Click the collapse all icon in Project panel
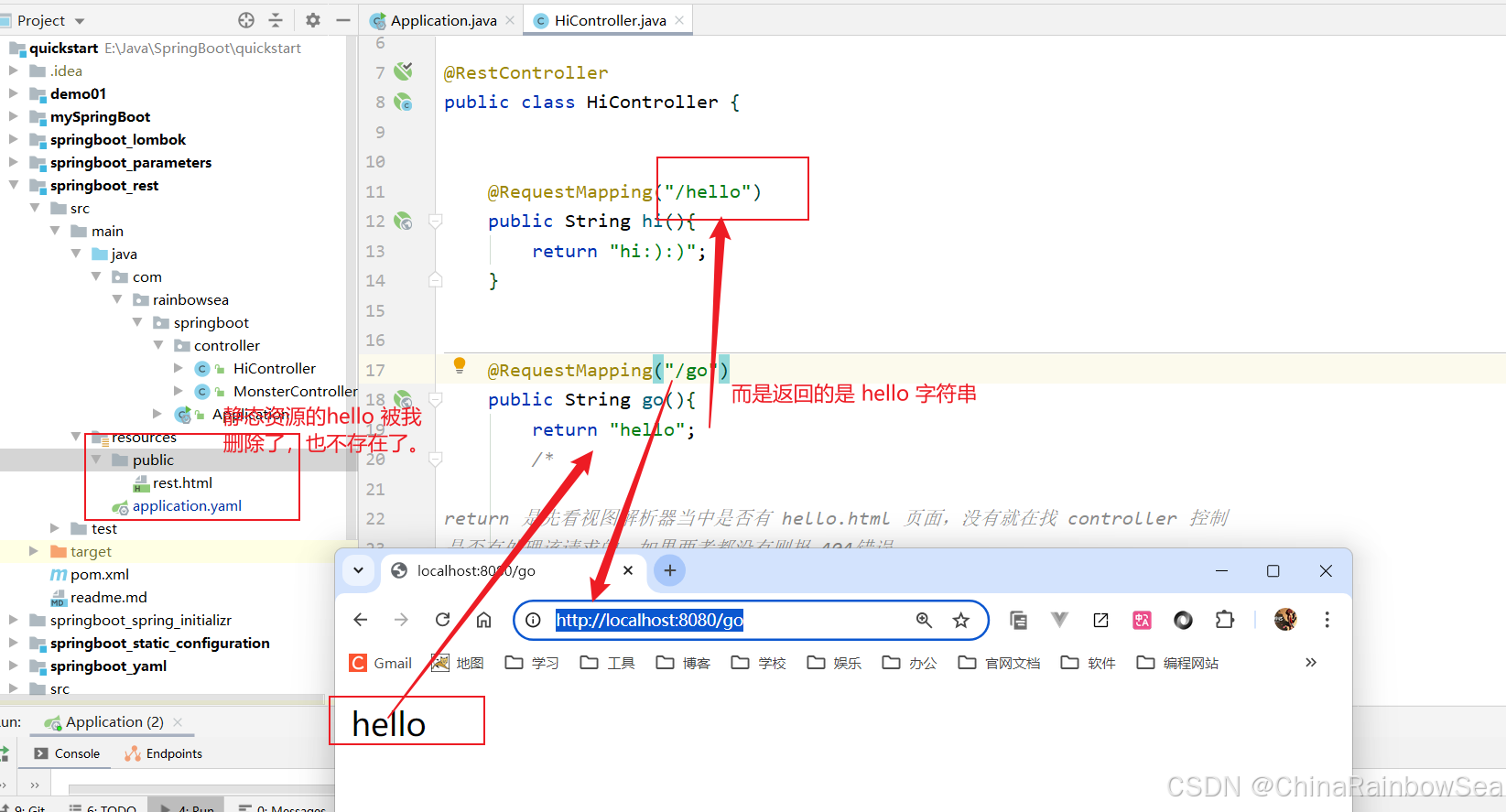This screenshot has width=1506, height=812. pos(276,20)
